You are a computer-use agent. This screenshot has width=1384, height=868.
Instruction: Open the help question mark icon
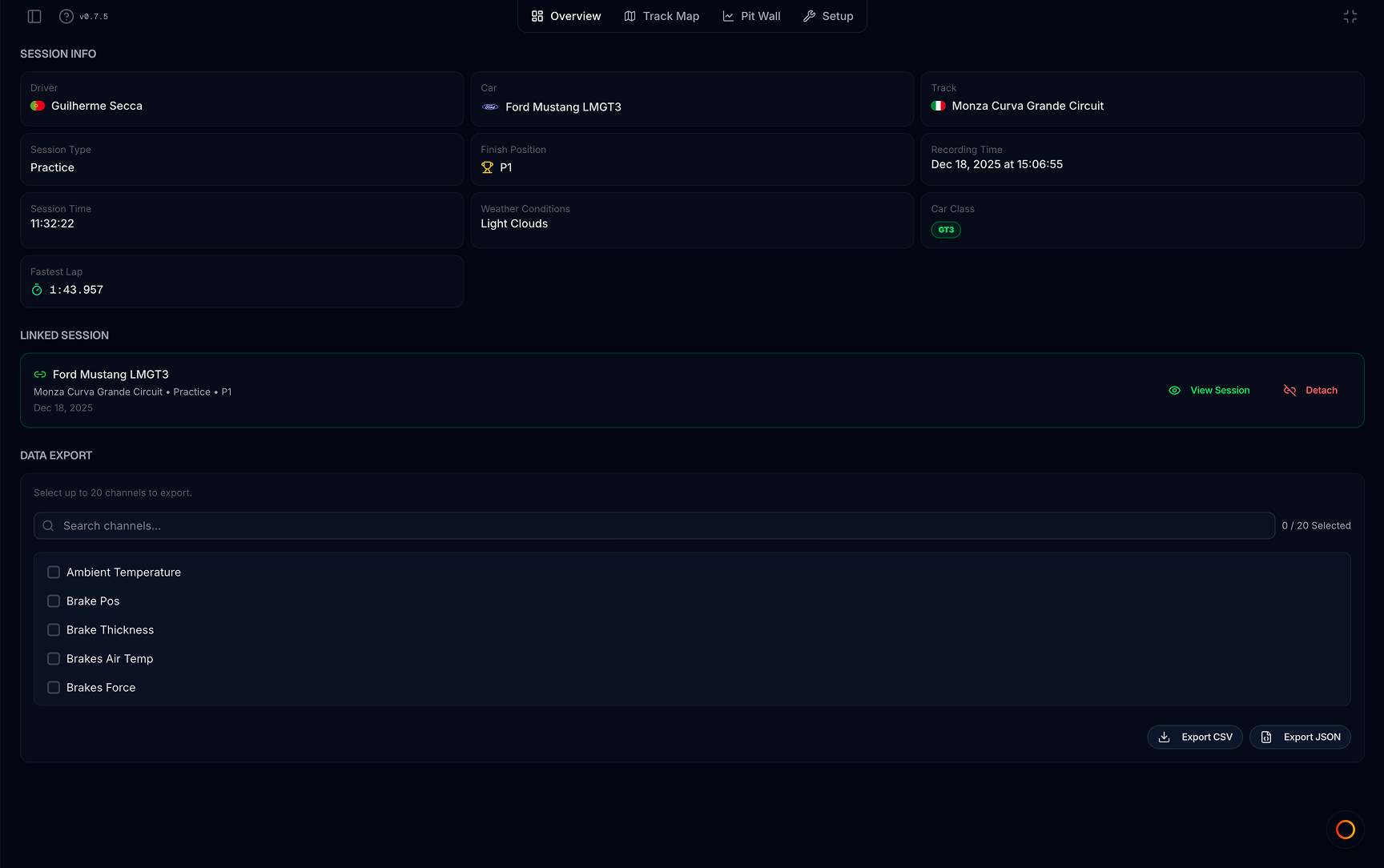pyautogui.click(x=66, y=16)
